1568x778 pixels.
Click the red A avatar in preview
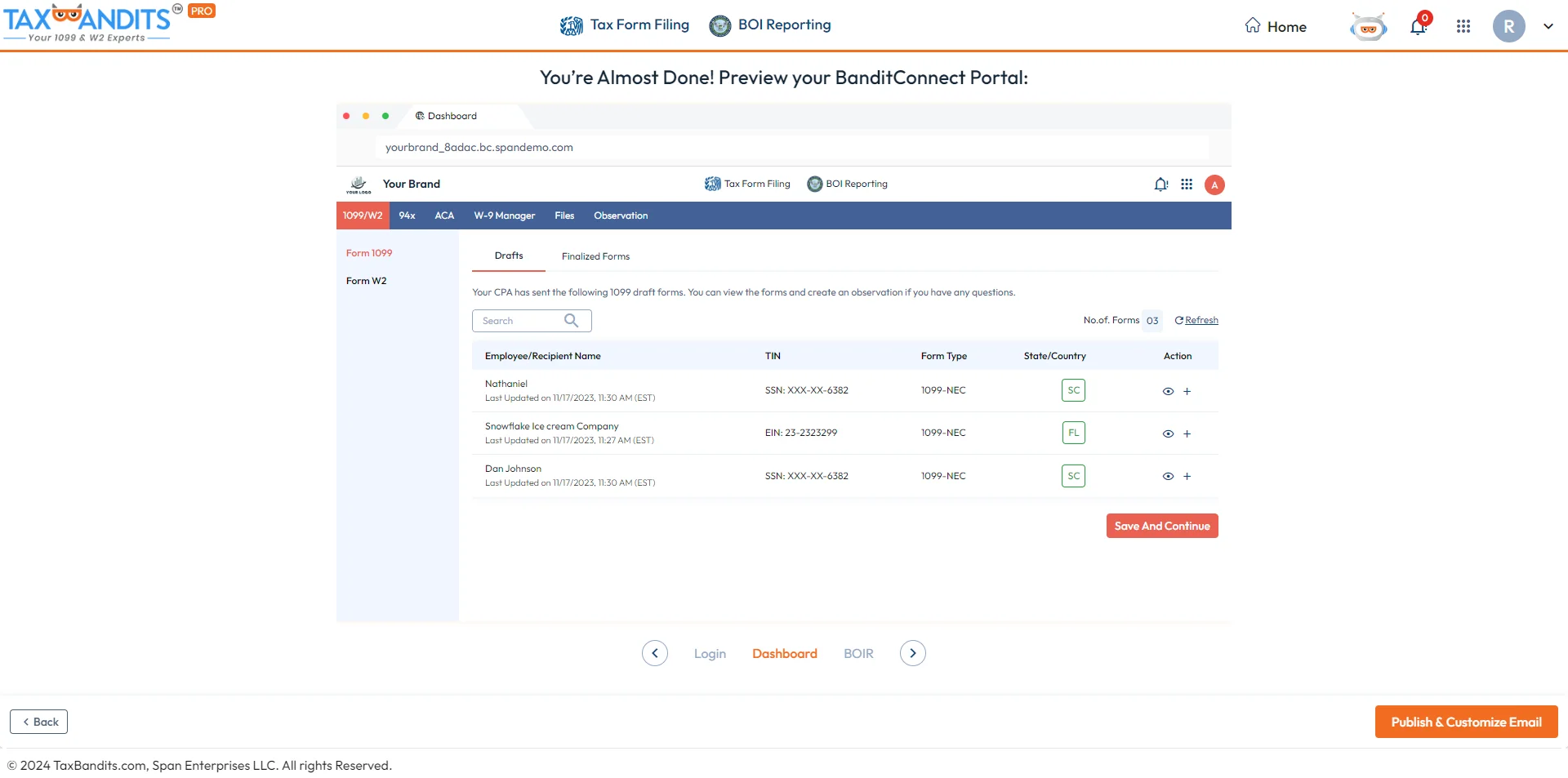pyautogui.click(x=1214, y=184)
